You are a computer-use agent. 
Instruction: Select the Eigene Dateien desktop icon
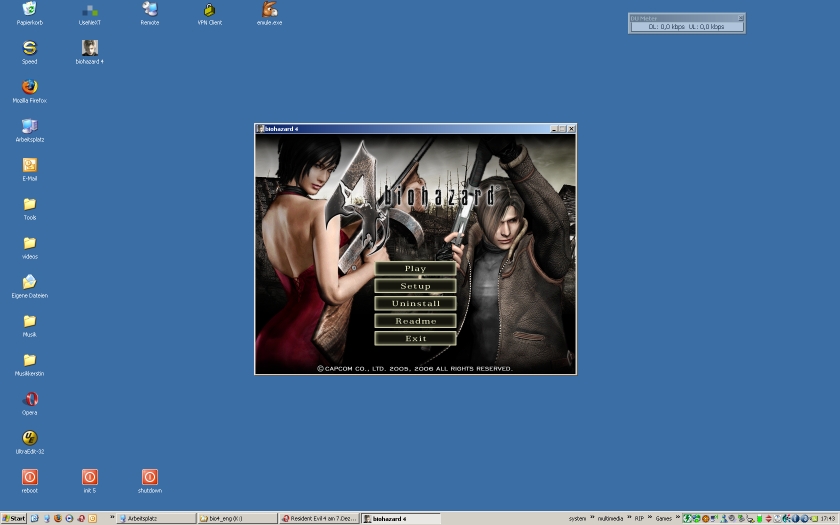(29, 287)
